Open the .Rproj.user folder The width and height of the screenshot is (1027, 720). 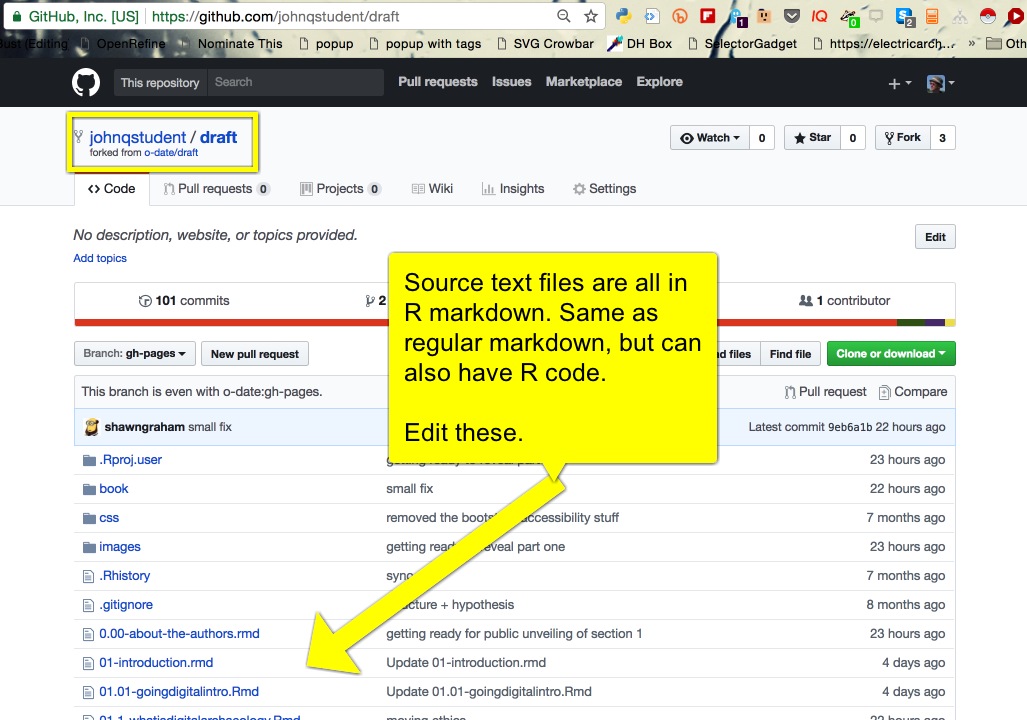[130, 460]
